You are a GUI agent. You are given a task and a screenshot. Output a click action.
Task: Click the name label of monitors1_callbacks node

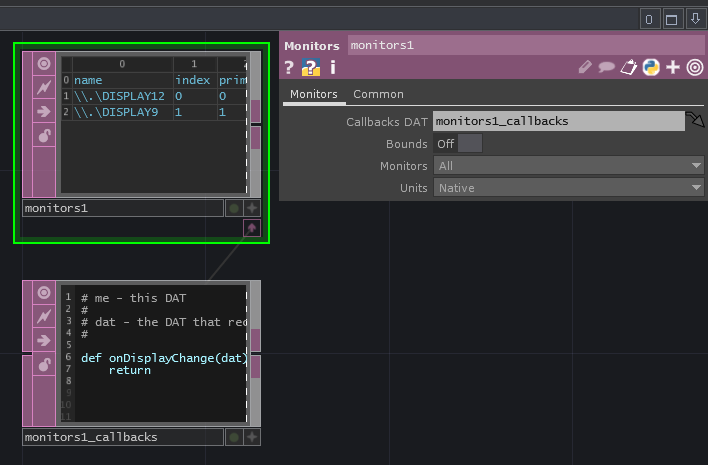pos(122,437)
